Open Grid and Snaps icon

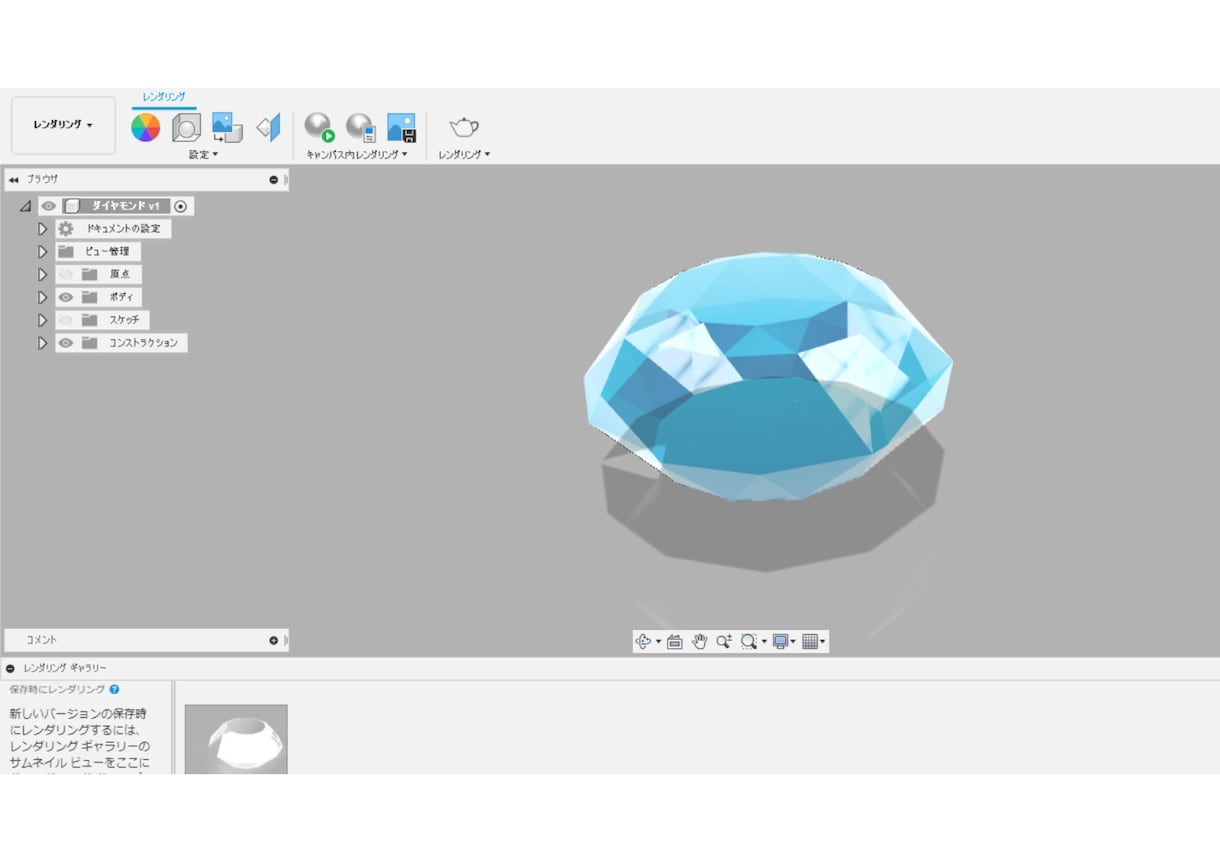[x=810, y=641]
